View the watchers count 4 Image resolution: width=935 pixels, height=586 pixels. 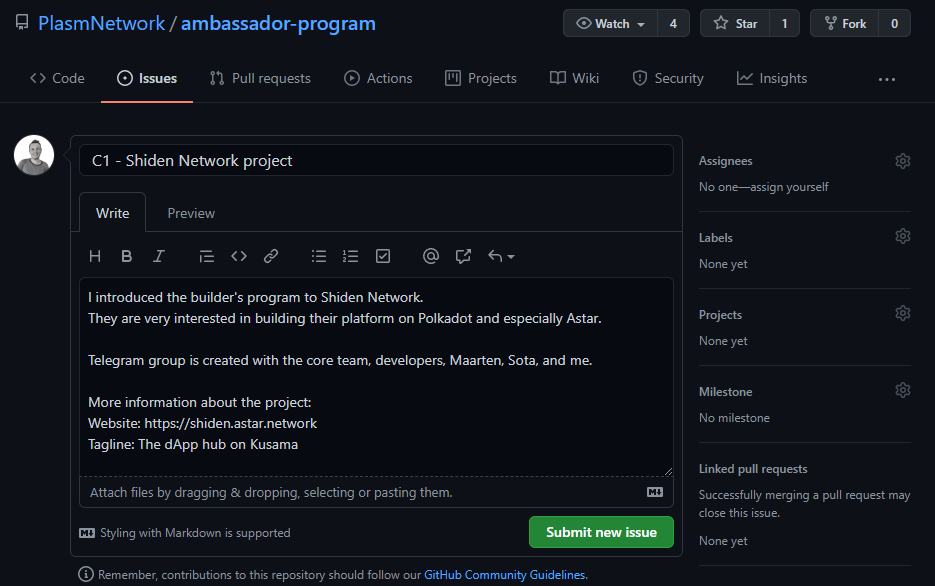673,23
